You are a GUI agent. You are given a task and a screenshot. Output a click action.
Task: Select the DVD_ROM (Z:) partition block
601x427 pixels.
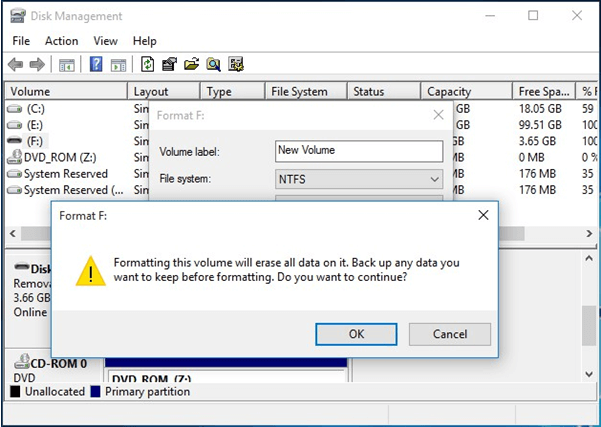pyautogui.click(x=226, y=370)
